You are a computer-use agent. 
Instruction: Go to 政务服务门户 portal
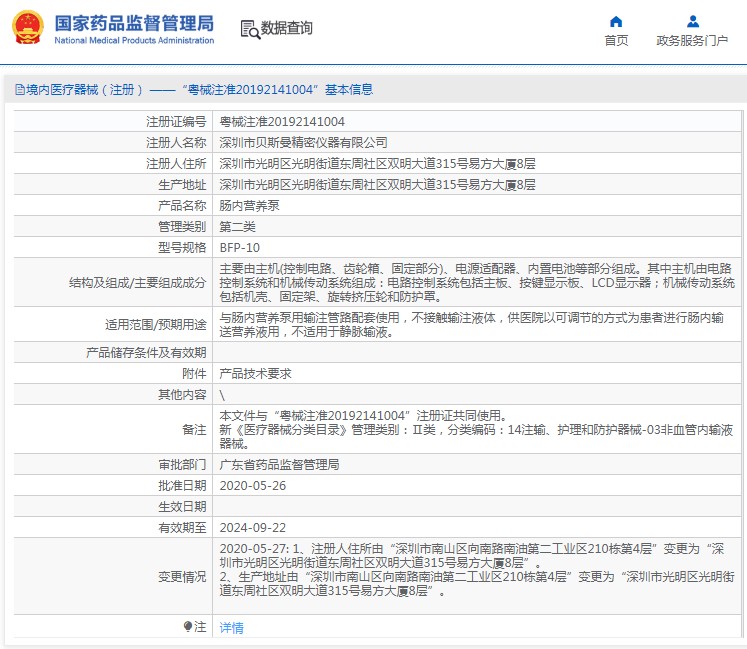[692, 41]
